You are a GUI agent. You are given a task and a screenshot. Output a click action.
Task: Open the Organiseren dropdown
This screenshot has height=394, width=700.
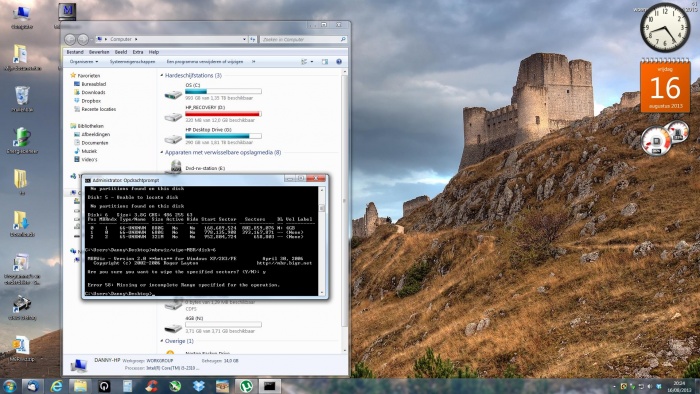coord(83,62)
